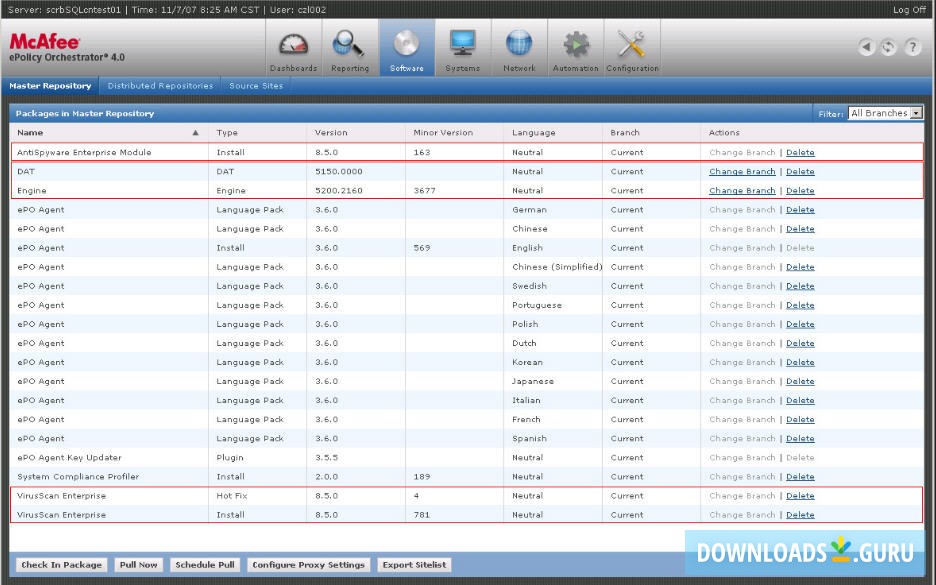This screenshot has height=585, width=936.
Task: Sort by the Branch column header
Action: 624,133
